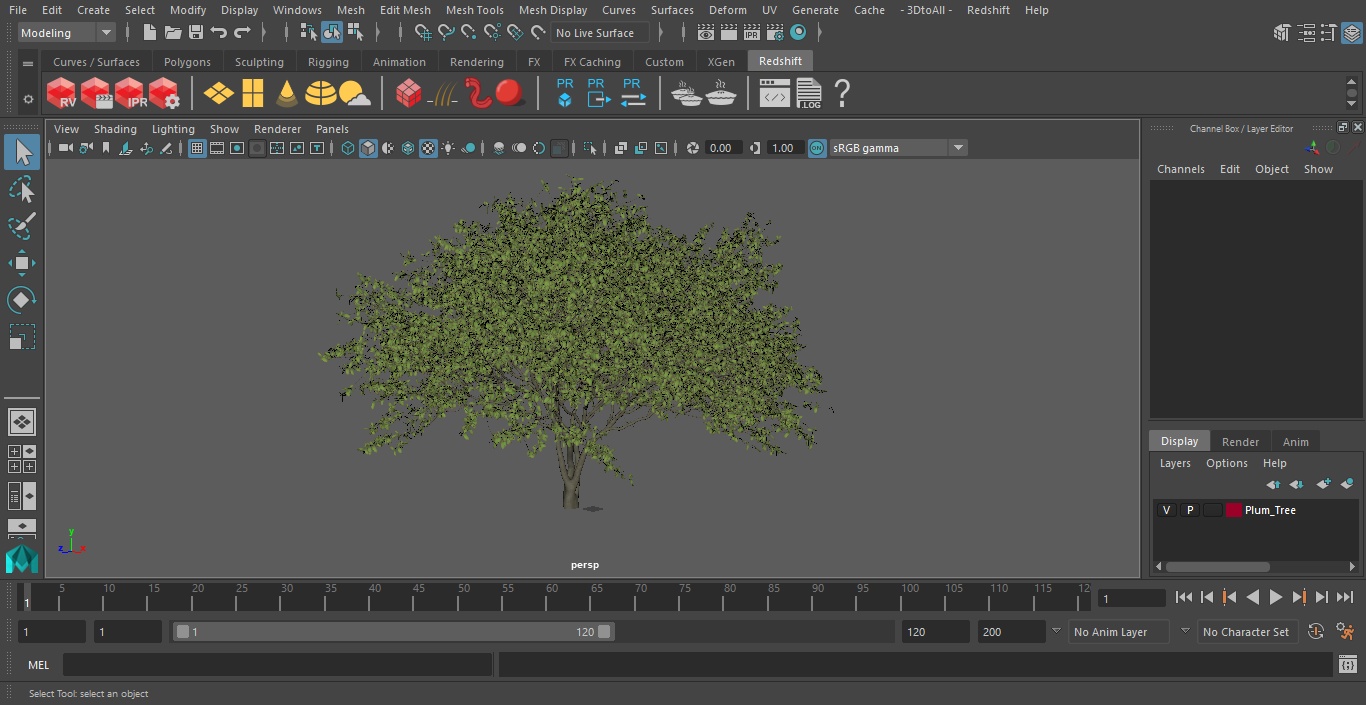Viewport: 1366px width, 705px height.
Task: Open the Modeling menu set dropdown
Action: tap(67, 33)
